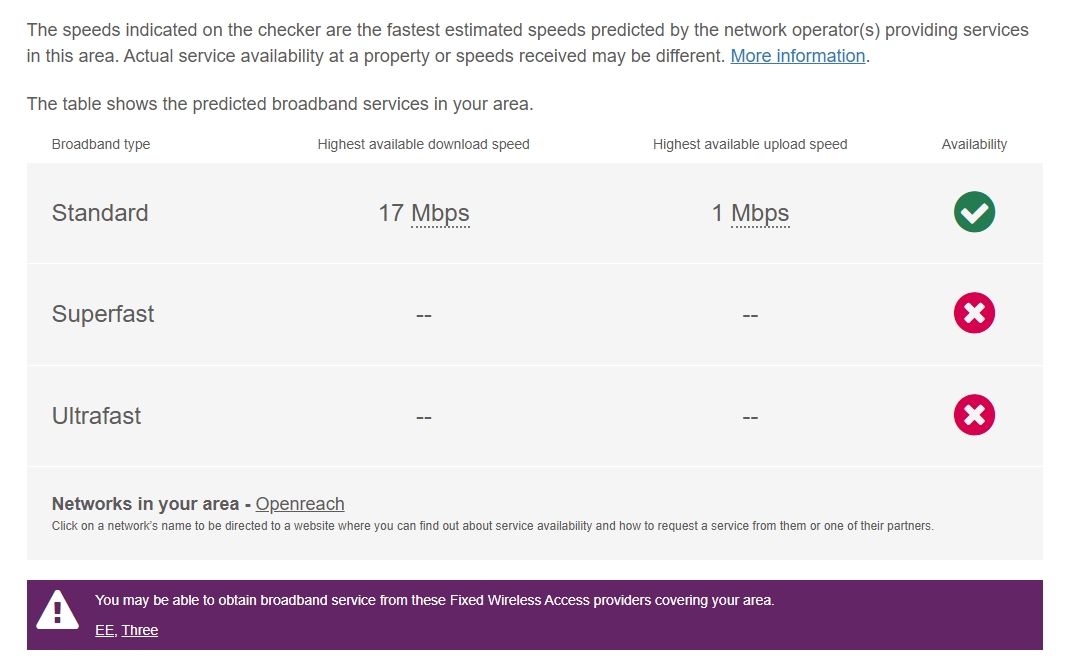Follow the EE provider link
This screenshot has height=664, width=1066.
104,630
